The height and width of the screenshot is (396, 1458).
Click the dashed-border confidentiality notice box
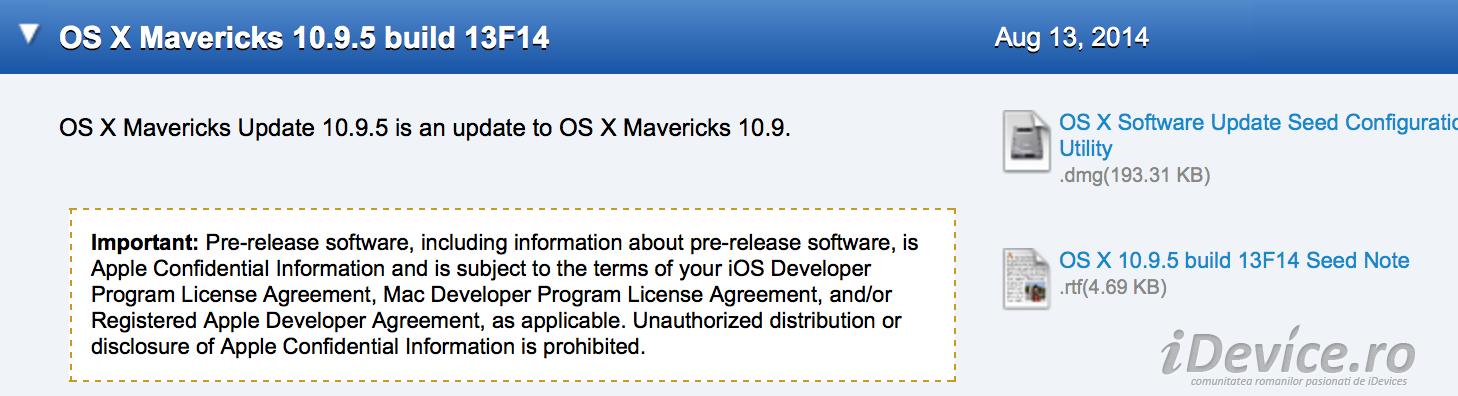pyautogui.click(x=512, y=295)
